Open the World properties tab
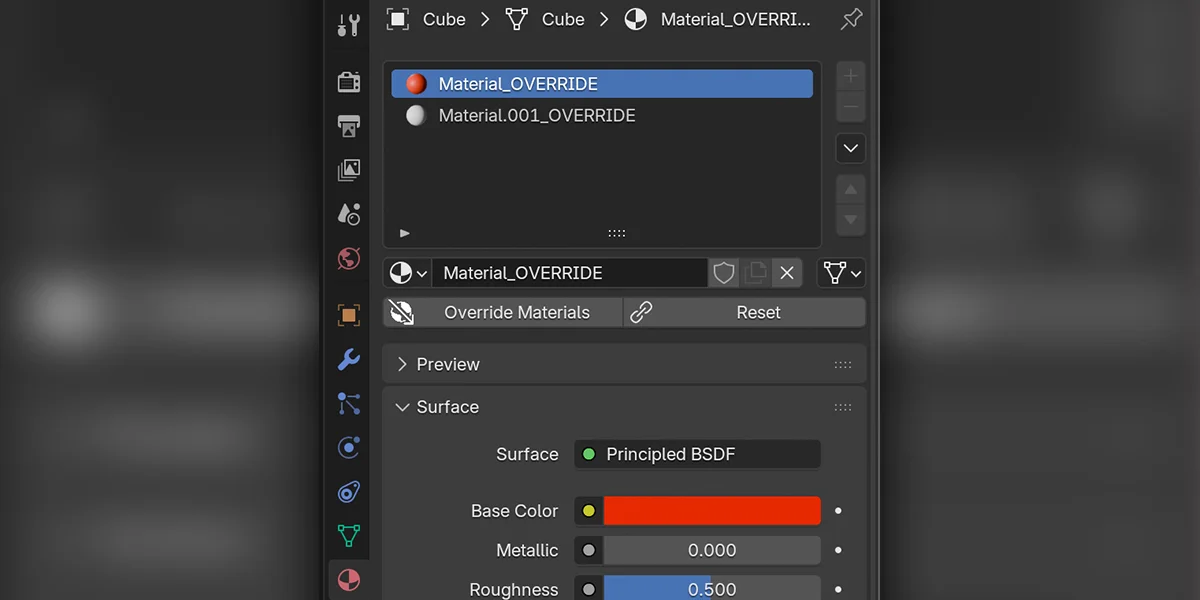Viewport: 1200px width, 600px height. pyautogui.click(x=348, y=258)
